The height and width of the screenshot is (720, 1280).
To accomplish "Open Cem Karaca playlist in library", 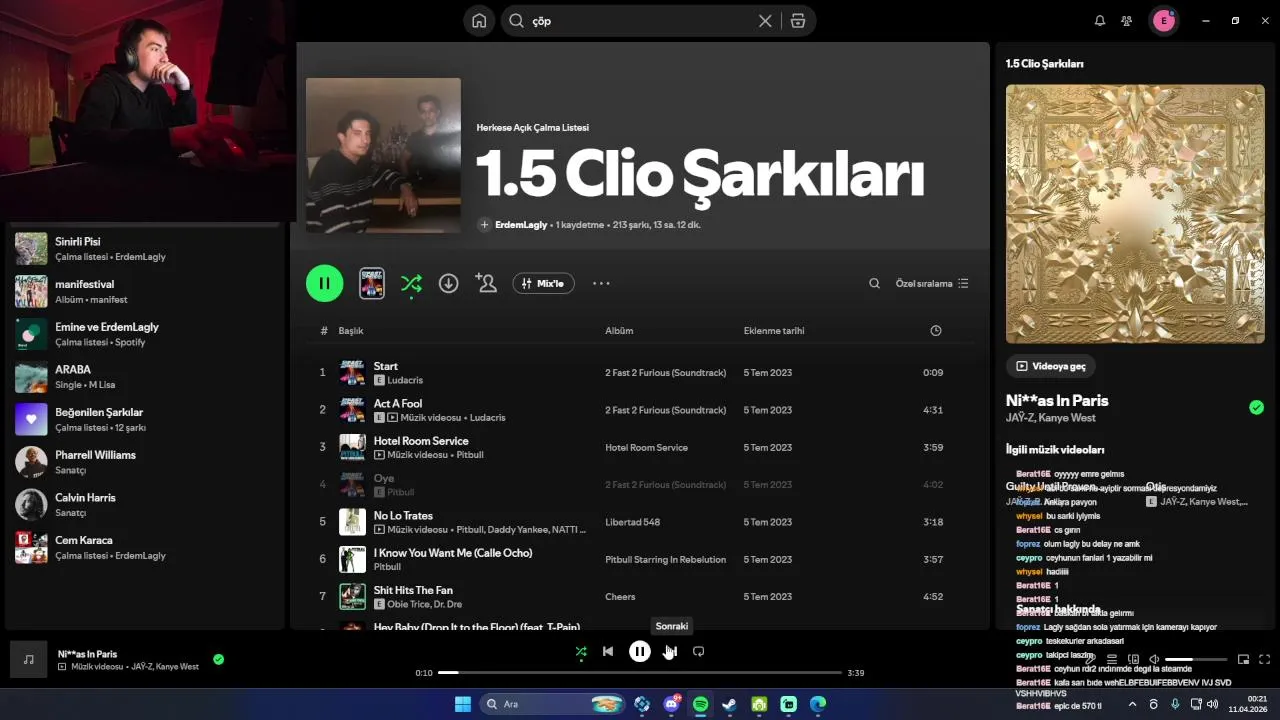I will (x=145, y=547).
